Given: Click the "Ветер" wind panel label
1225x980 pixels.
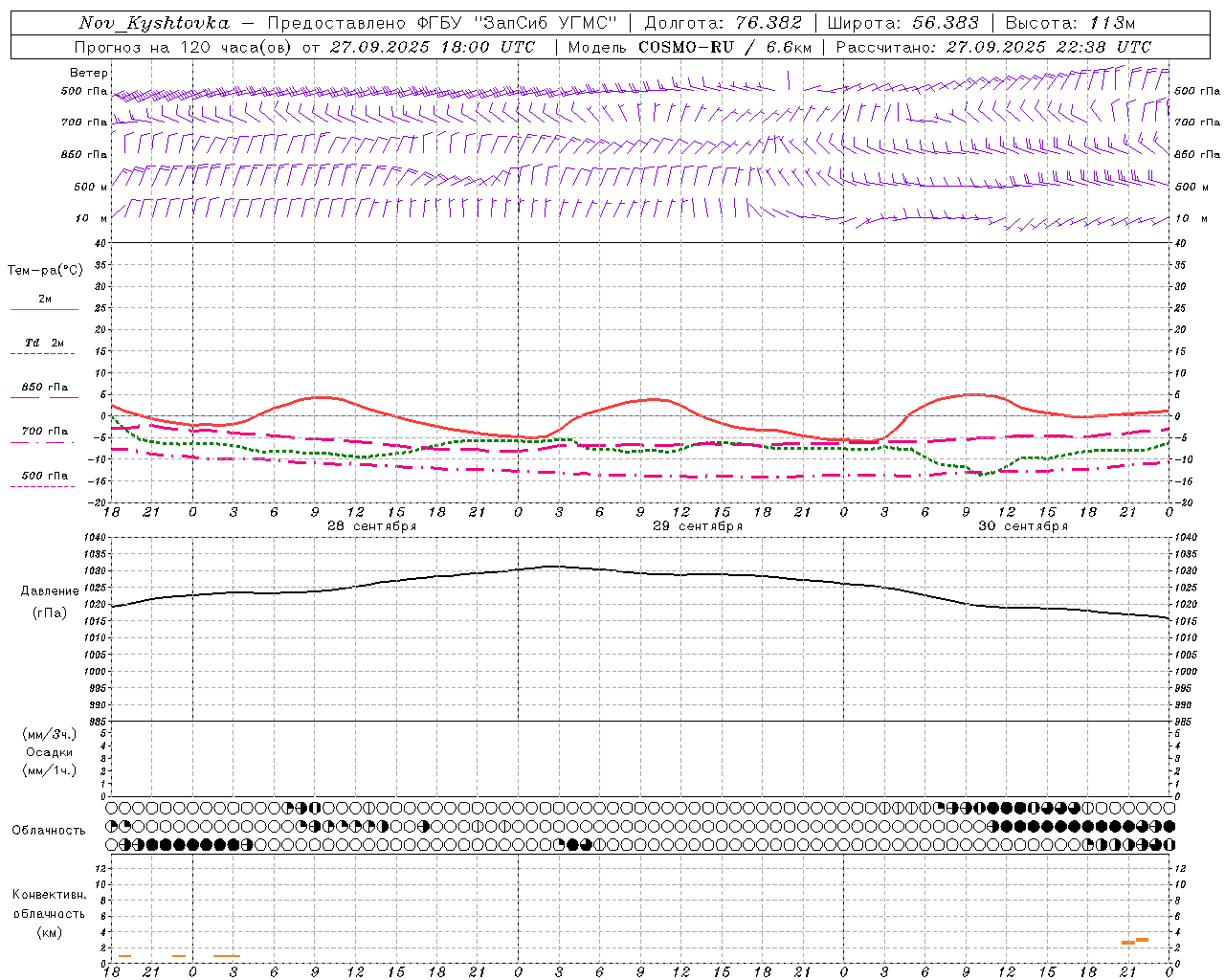Looking at the screenshot, I should 89,73.
